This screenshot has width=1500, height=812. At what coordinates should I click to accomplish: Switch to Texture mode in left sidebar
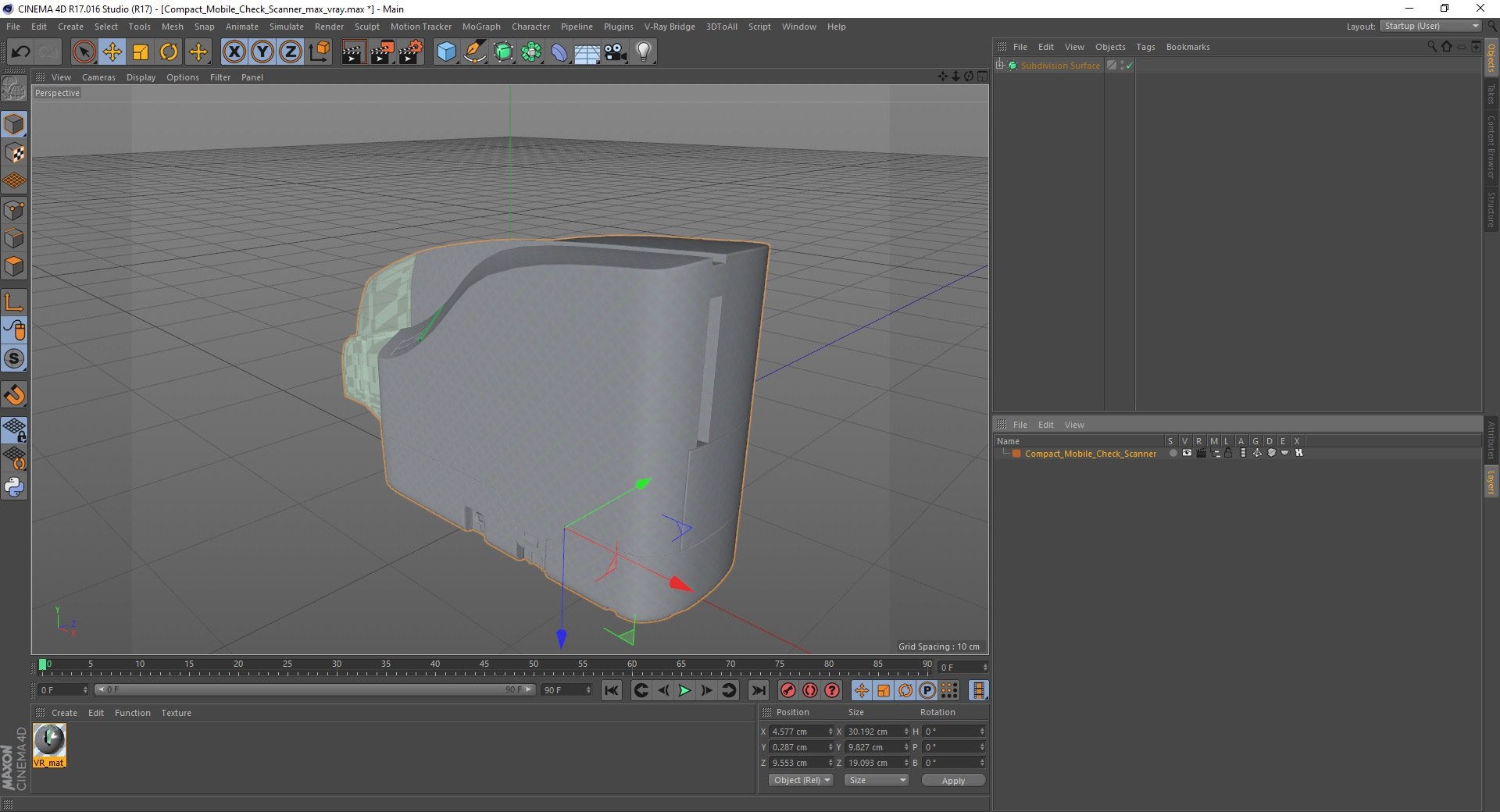point(14,153)
